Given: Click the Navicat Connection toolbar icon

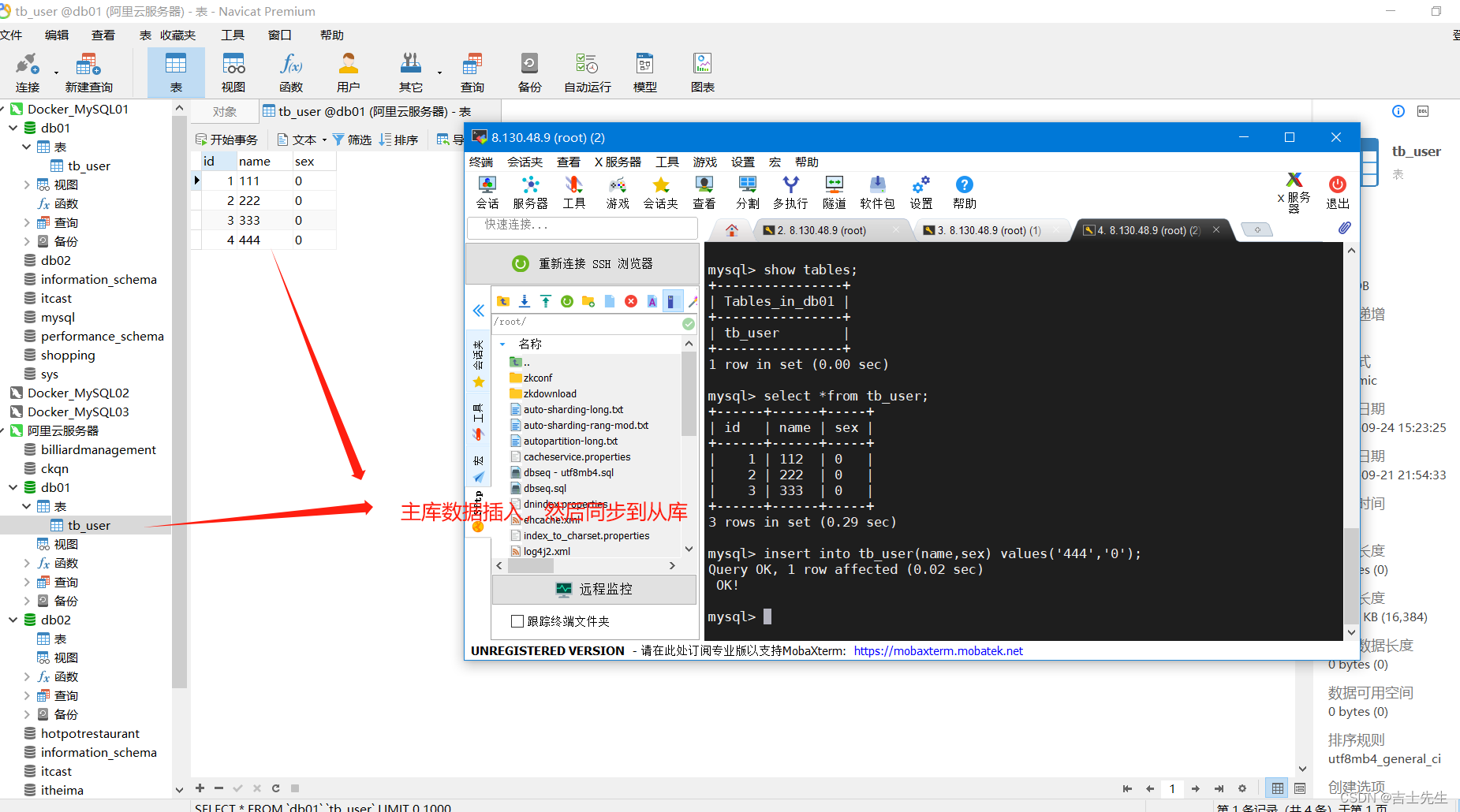Looking at the screenshot, I should click(28, 72).
